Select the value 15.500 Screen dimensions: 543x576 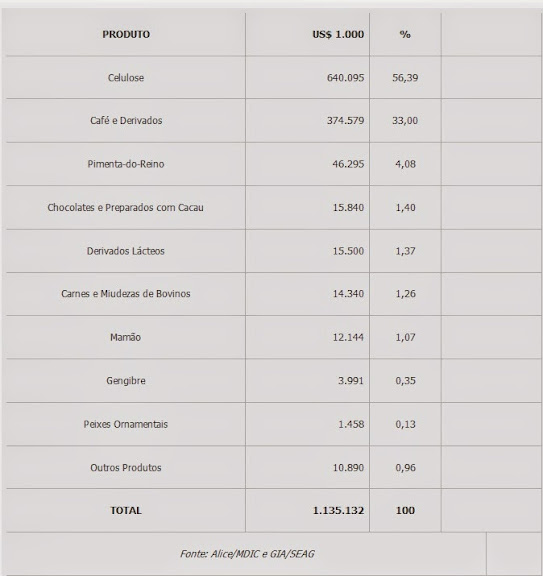348,251
